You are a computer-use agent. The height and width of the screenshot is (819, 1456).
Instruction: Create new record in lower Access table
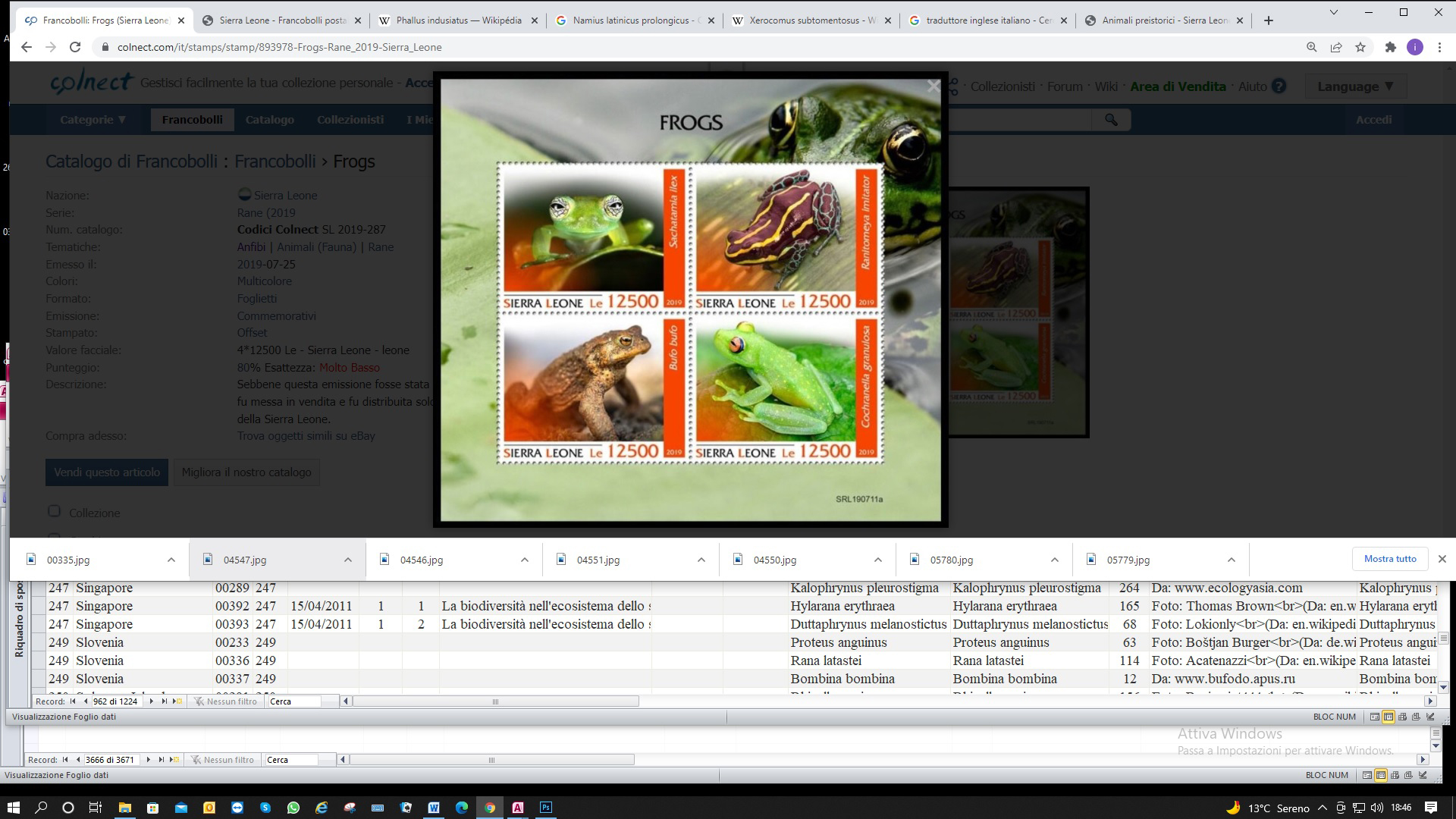point(174,760)
